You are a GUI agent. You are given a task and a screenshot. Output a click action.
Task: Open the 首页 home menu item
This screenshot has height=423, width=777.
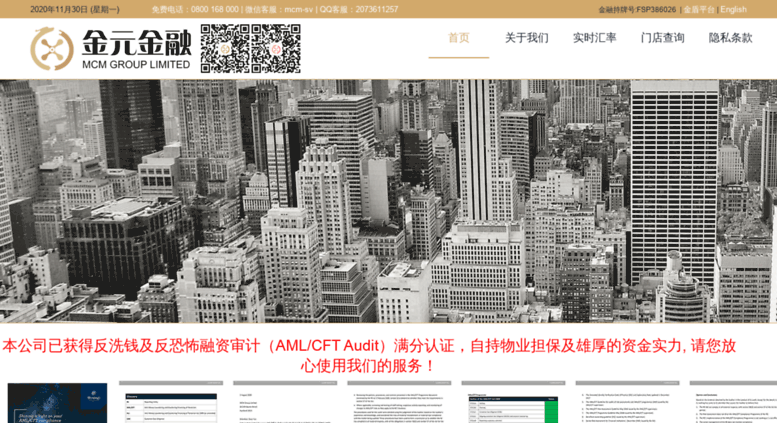pos(458,38)
